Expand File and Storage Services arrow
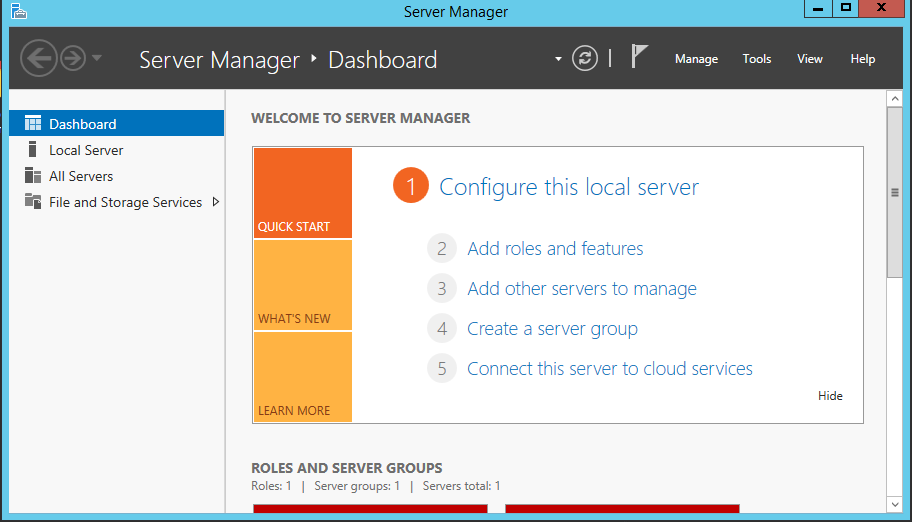912x522 pixels. click(x=216, y=202)
